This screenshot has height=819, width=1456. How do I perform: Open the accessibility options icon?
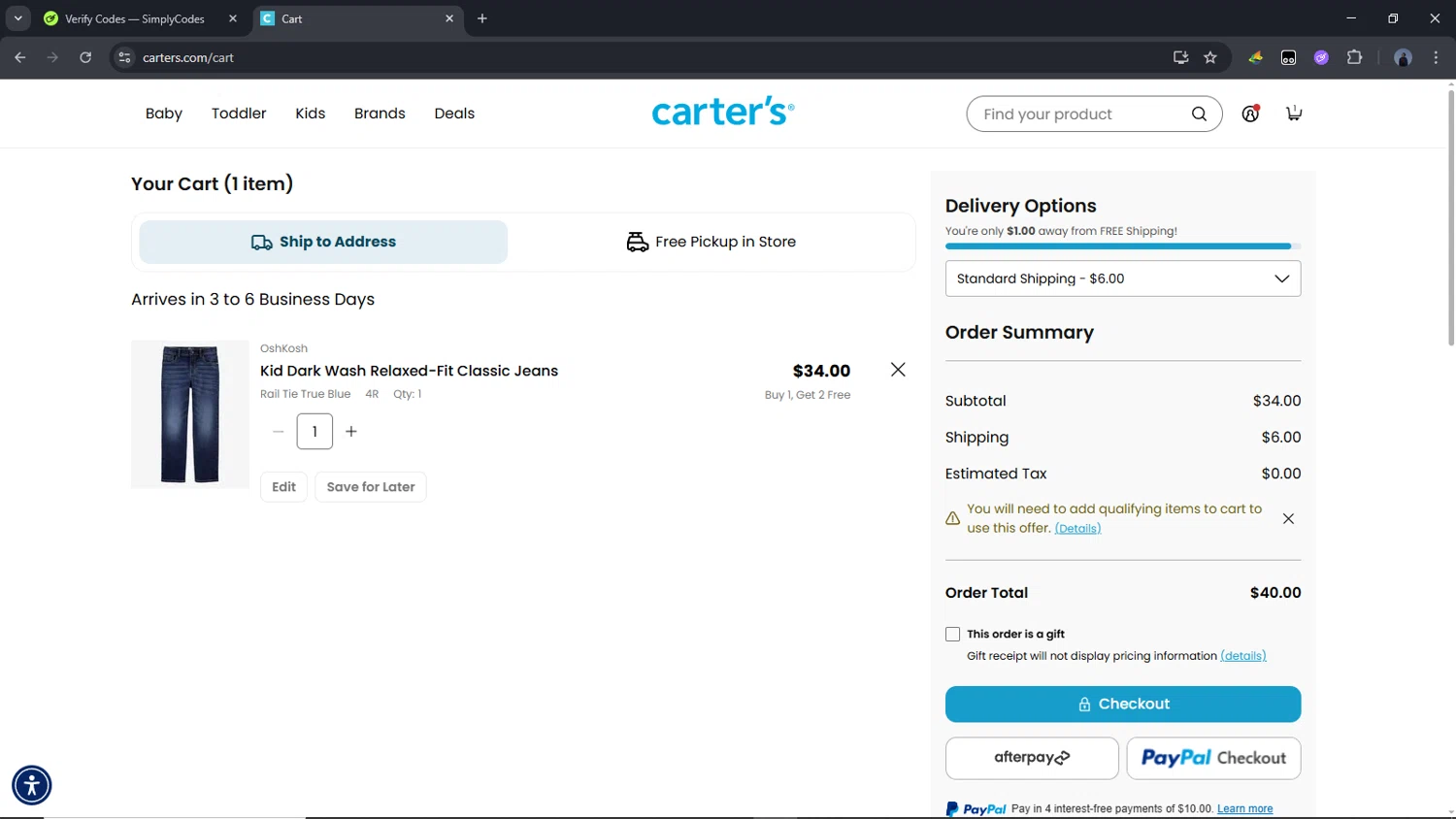click(32, 785)
